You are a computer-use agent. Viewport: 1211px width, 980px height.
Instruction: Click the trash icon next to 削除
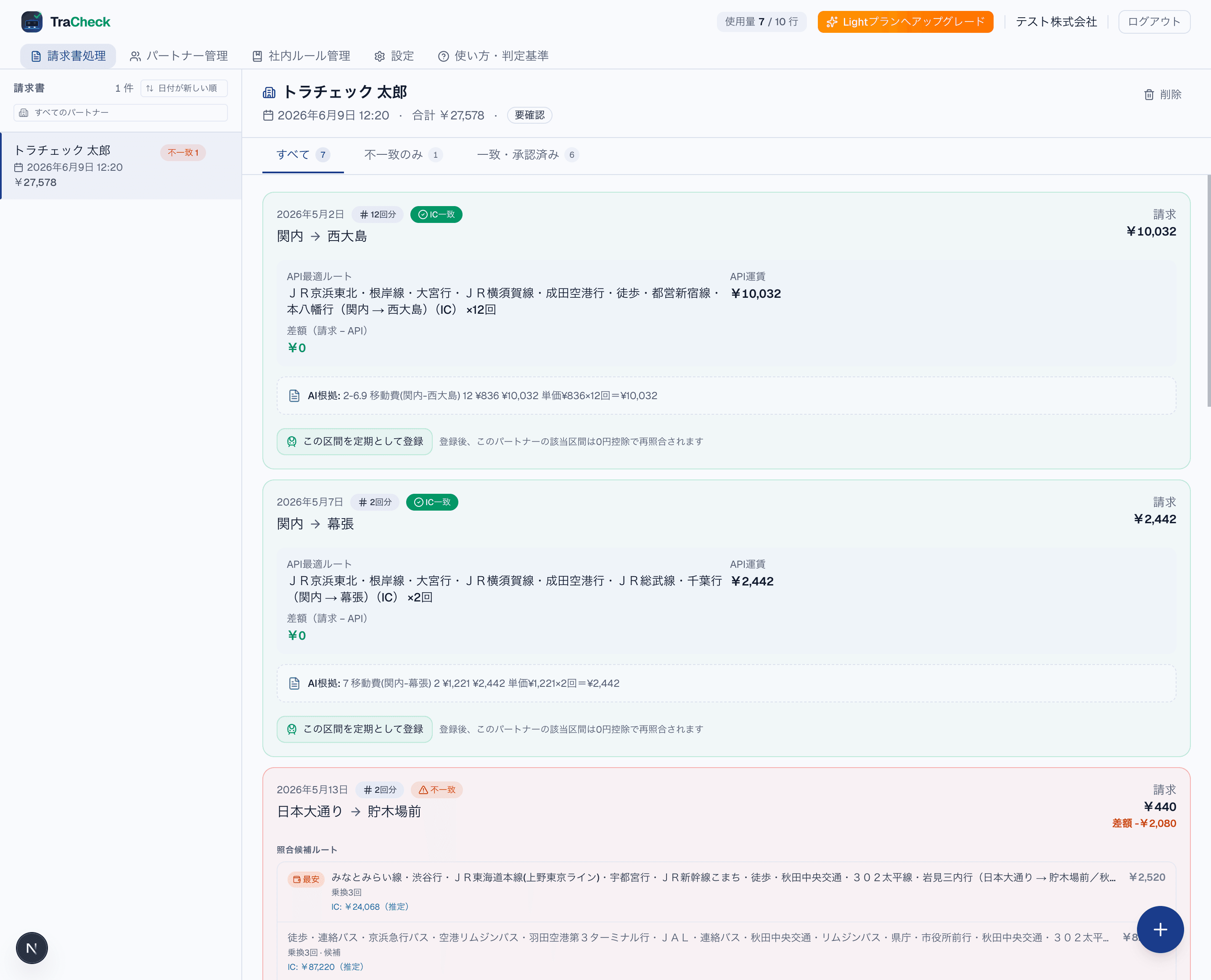(1149, 94)
